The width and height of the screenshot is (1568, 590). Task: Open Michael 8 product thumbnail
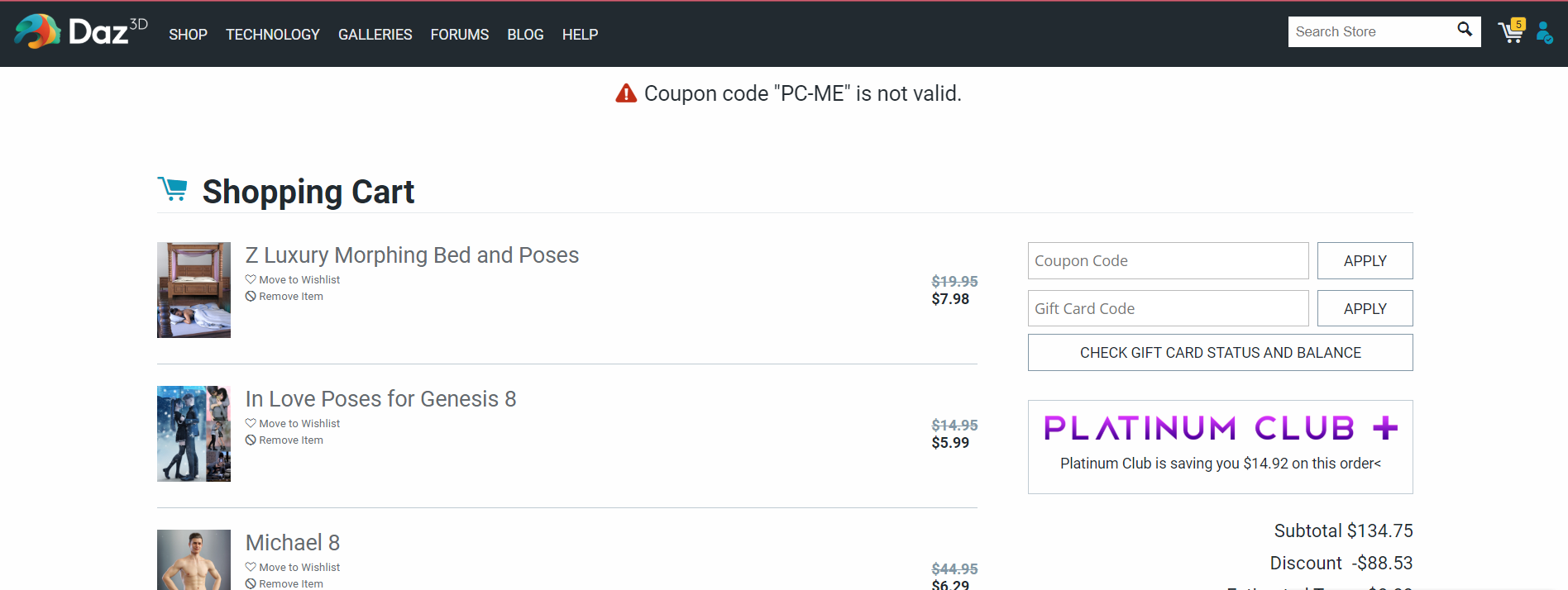pos(194,559)
